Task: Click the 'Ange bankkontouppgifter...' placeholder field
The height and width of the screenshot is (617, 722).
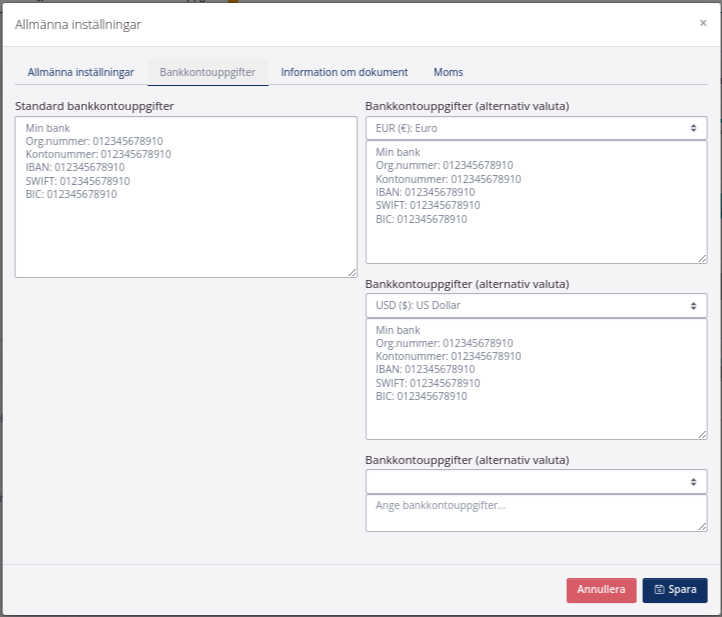Action: click(x=536, y=512)
